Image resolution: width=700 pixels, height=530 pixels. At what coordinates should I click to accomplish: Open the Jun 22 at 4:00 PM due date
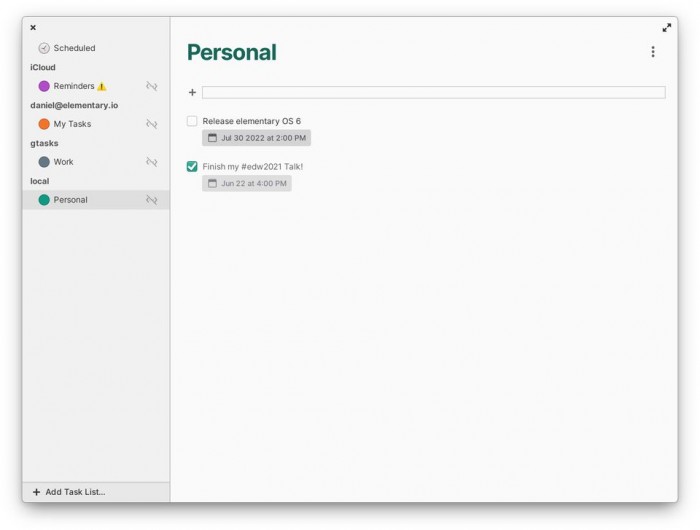[x=247, y=184]
